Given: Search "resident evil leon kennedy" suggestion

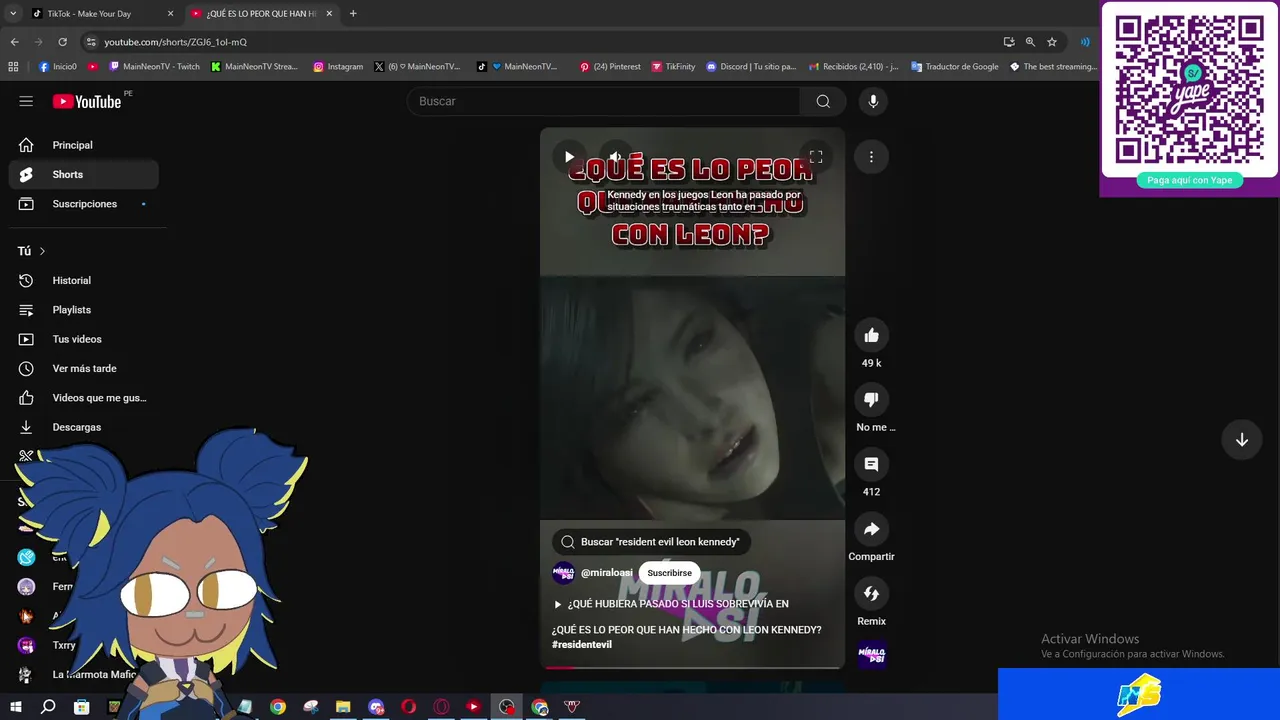Looking at the screenshot, I should (651, 542).
